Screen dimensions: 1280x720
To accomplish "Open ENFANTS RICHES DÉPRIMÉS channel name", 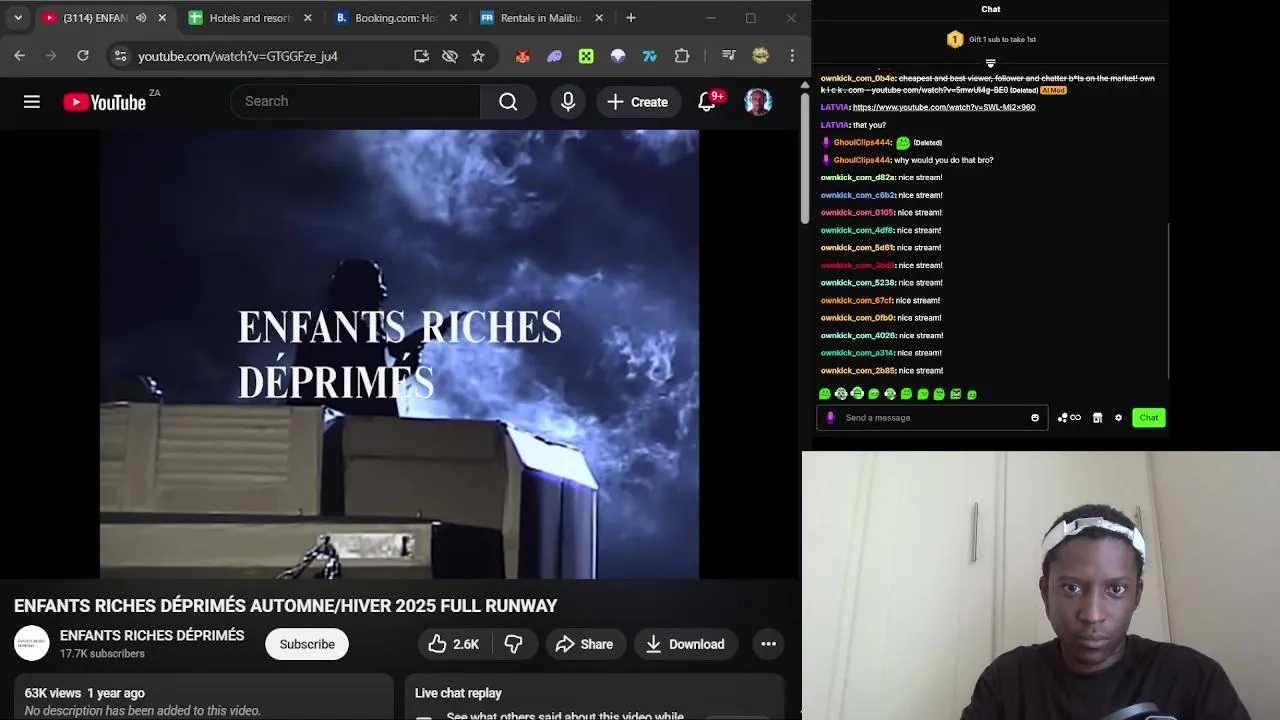I will pos(152,635).
